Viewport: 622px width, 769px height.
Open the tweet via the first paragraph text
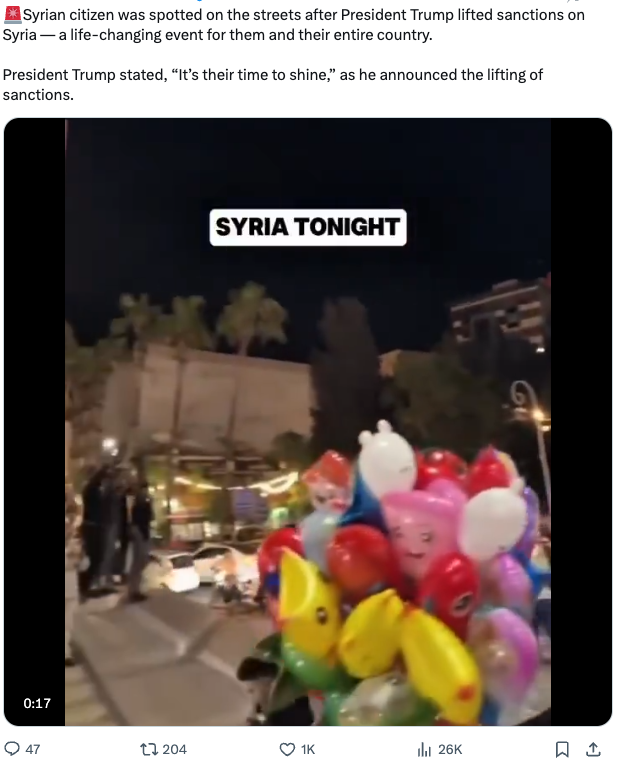(x=293, y=25)
